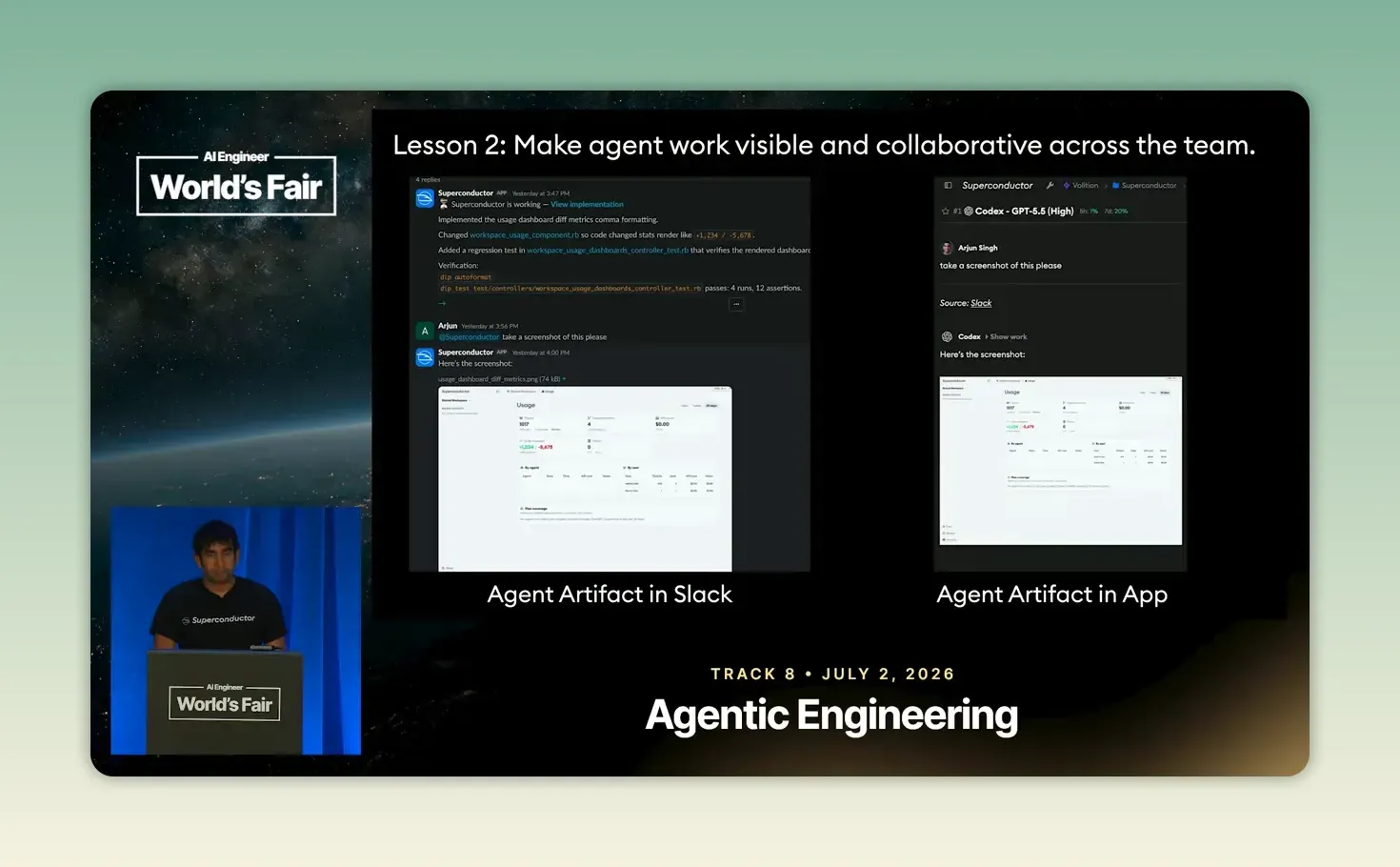Click the 4 replies label in Slack thread
This screenshot has width=1400, height=867.
[x=428, y=179]
